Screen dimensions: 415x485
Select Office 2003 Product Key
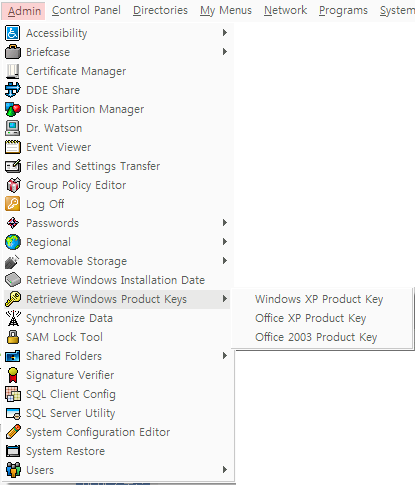point(316,337)
